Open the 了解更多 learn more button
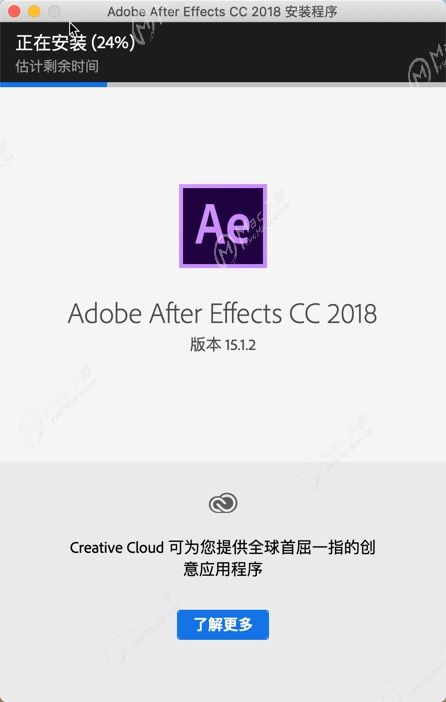446x702 pixels. (x=223, y=624)
